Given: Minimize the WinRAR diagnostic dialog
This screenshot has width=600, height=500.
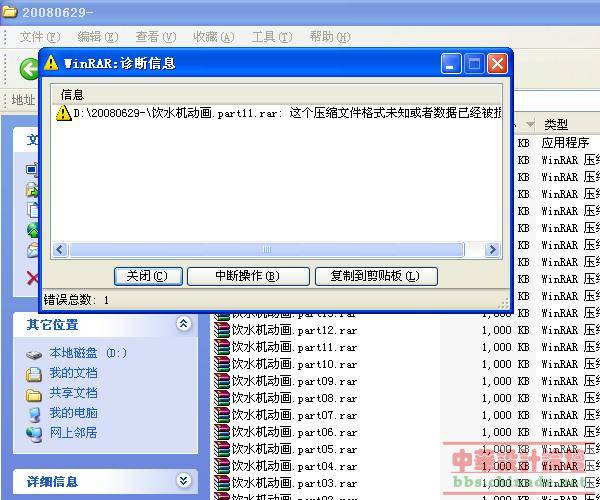Looking at the screenshot, I should pyautogui.click(x=451, y=63).
